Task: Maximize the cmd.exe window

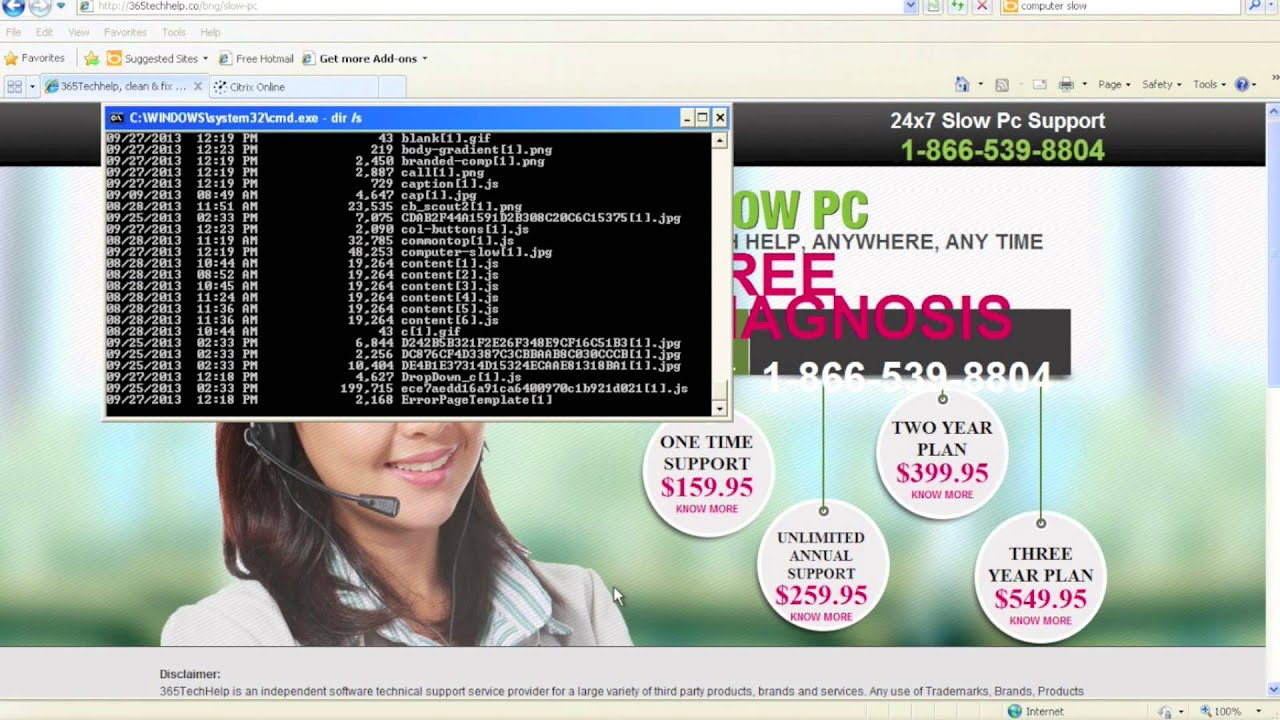Action: pos(702,118)
